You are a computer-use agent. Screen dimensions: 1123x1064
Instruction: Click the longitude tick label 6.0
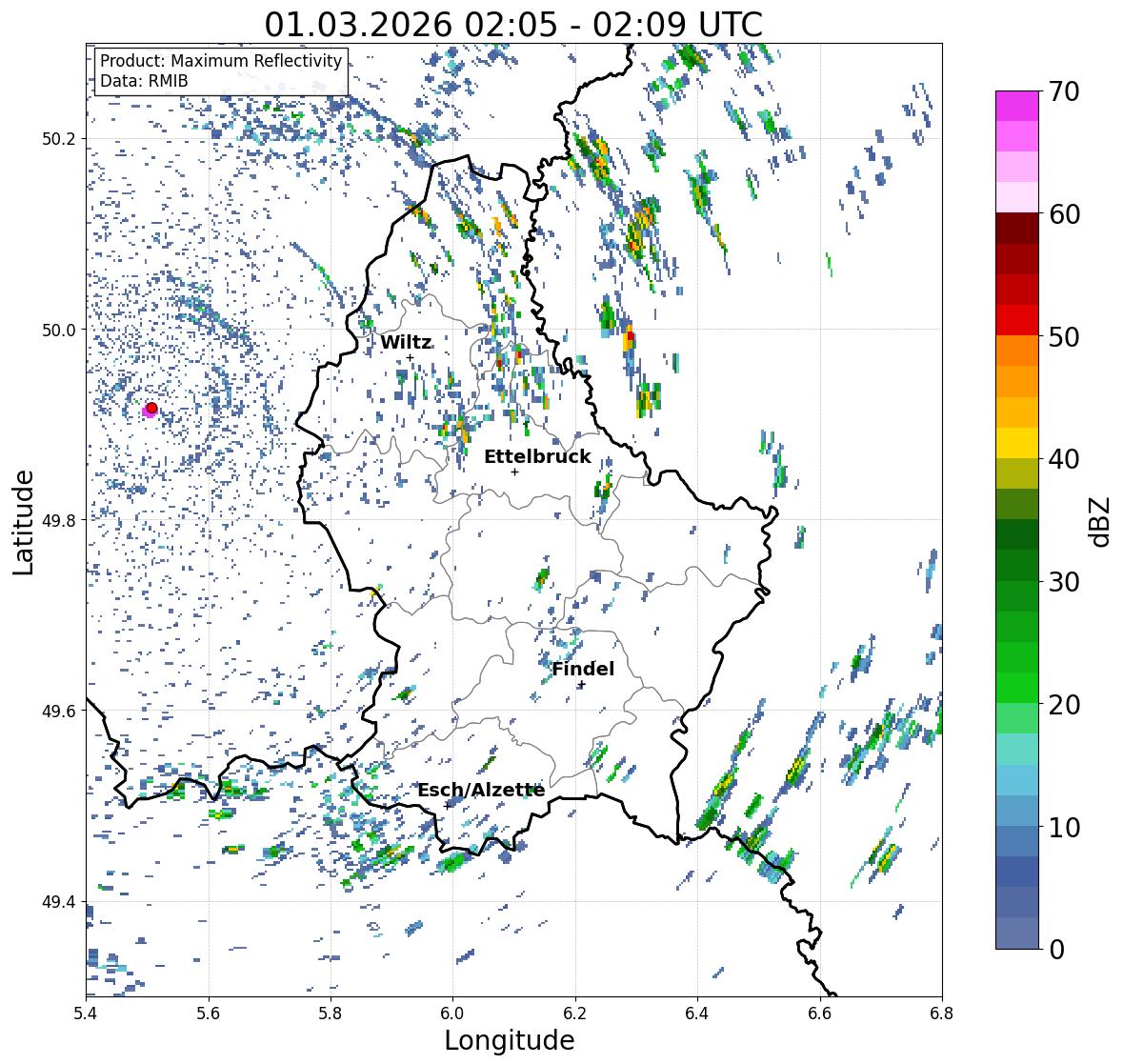[x=452, y=1014]
